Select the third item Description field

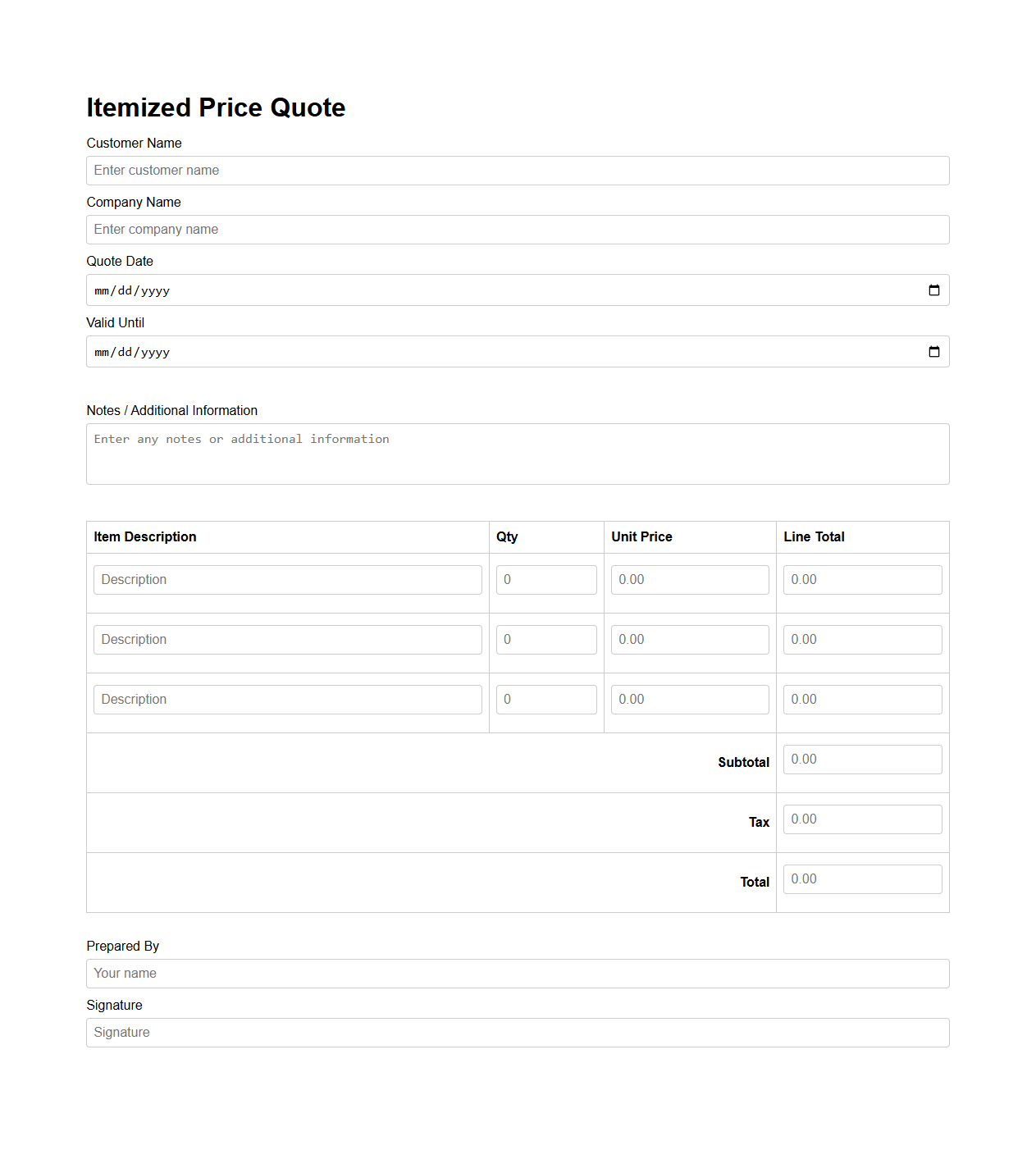click(x=287, y=699)
